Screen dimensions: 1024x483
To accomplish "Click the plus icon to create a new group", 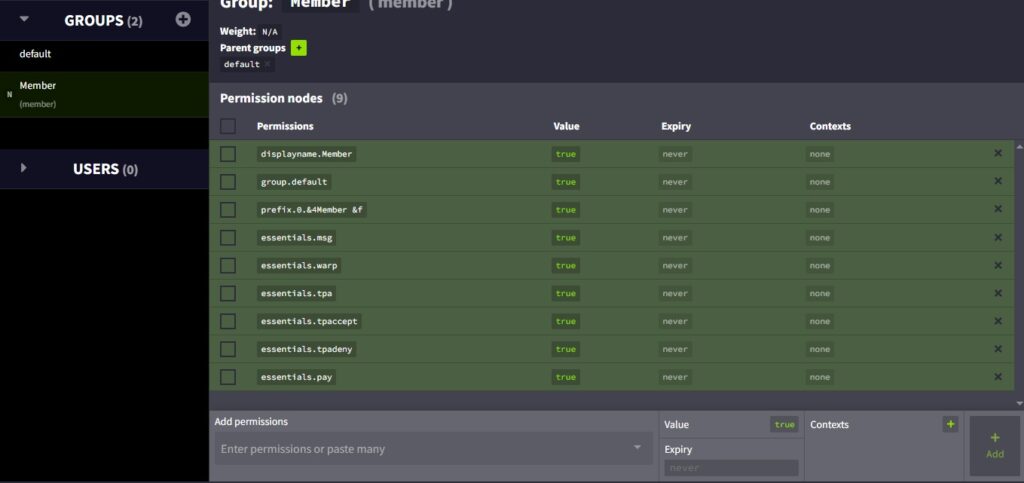I will point(182,19).
